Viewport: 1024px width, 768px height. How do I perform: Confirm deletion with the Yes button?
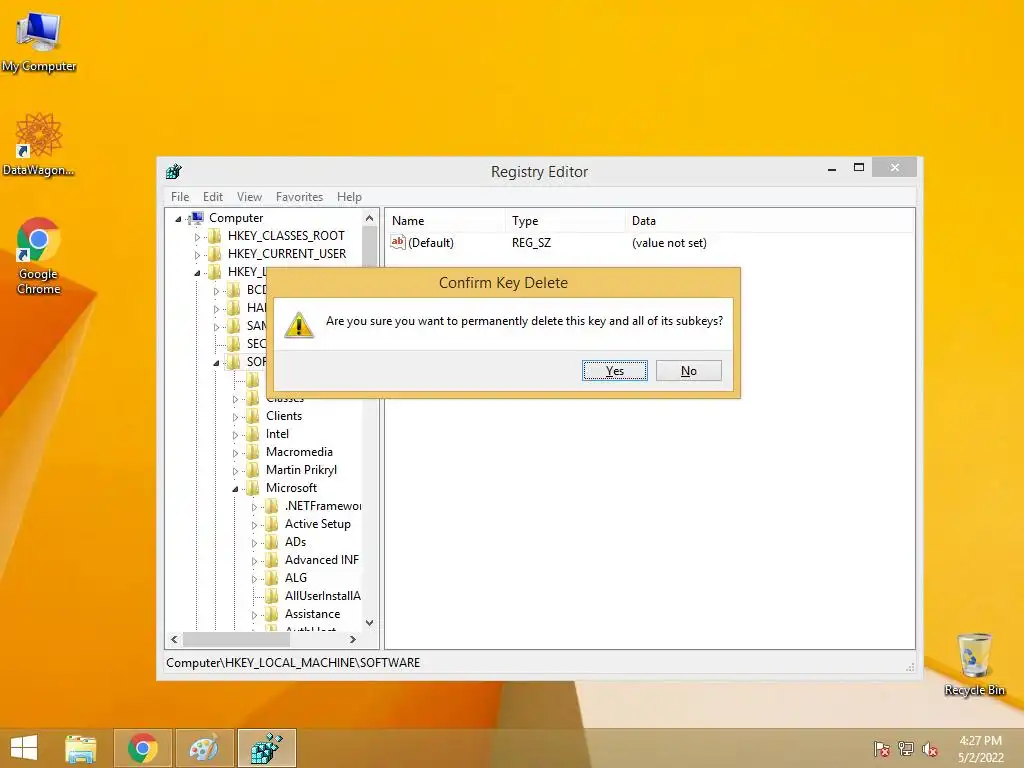coord(615,371)
